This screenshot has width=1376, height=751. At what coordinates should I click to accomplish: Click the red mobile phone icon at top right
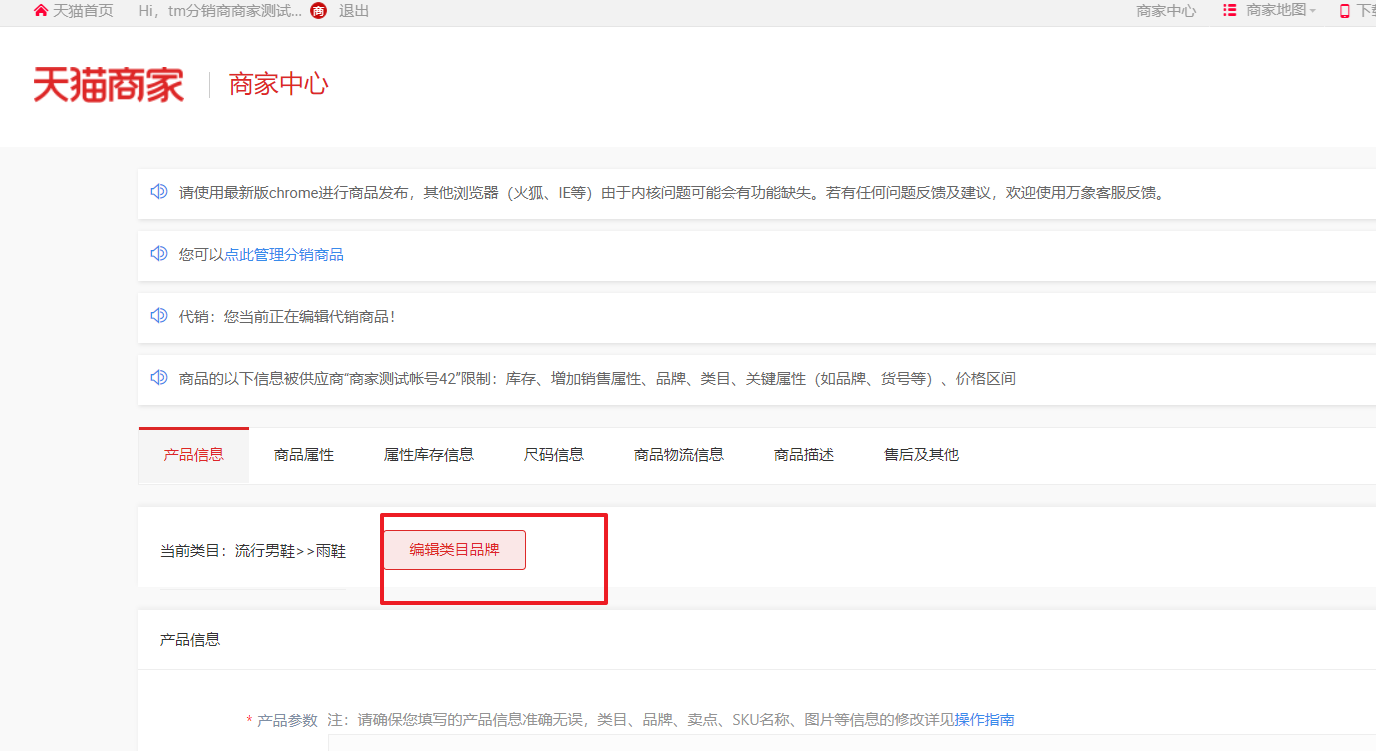tap(1345, 10)
